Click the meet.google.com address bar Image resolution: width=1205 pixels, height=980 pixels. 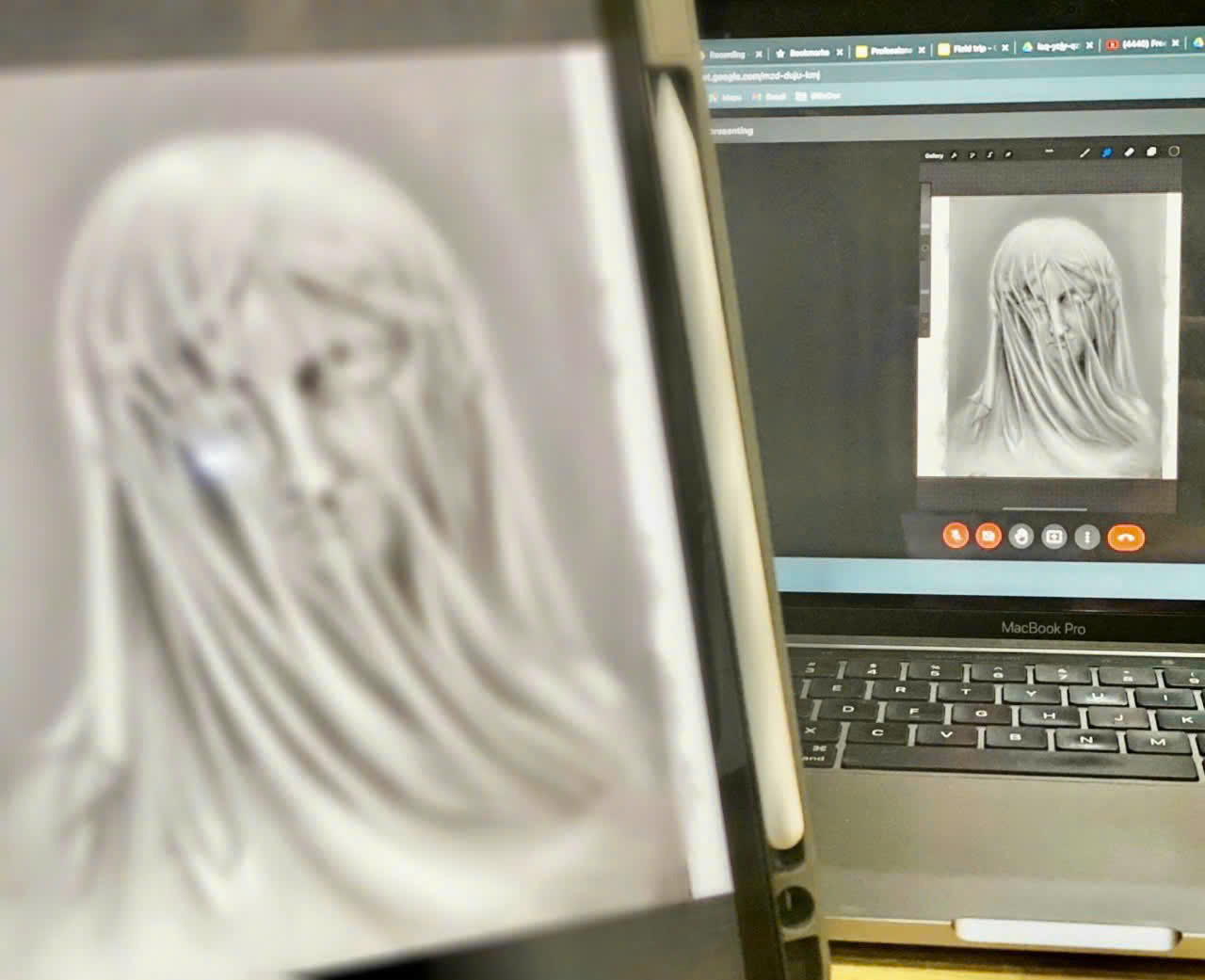[x=951, y=72]
